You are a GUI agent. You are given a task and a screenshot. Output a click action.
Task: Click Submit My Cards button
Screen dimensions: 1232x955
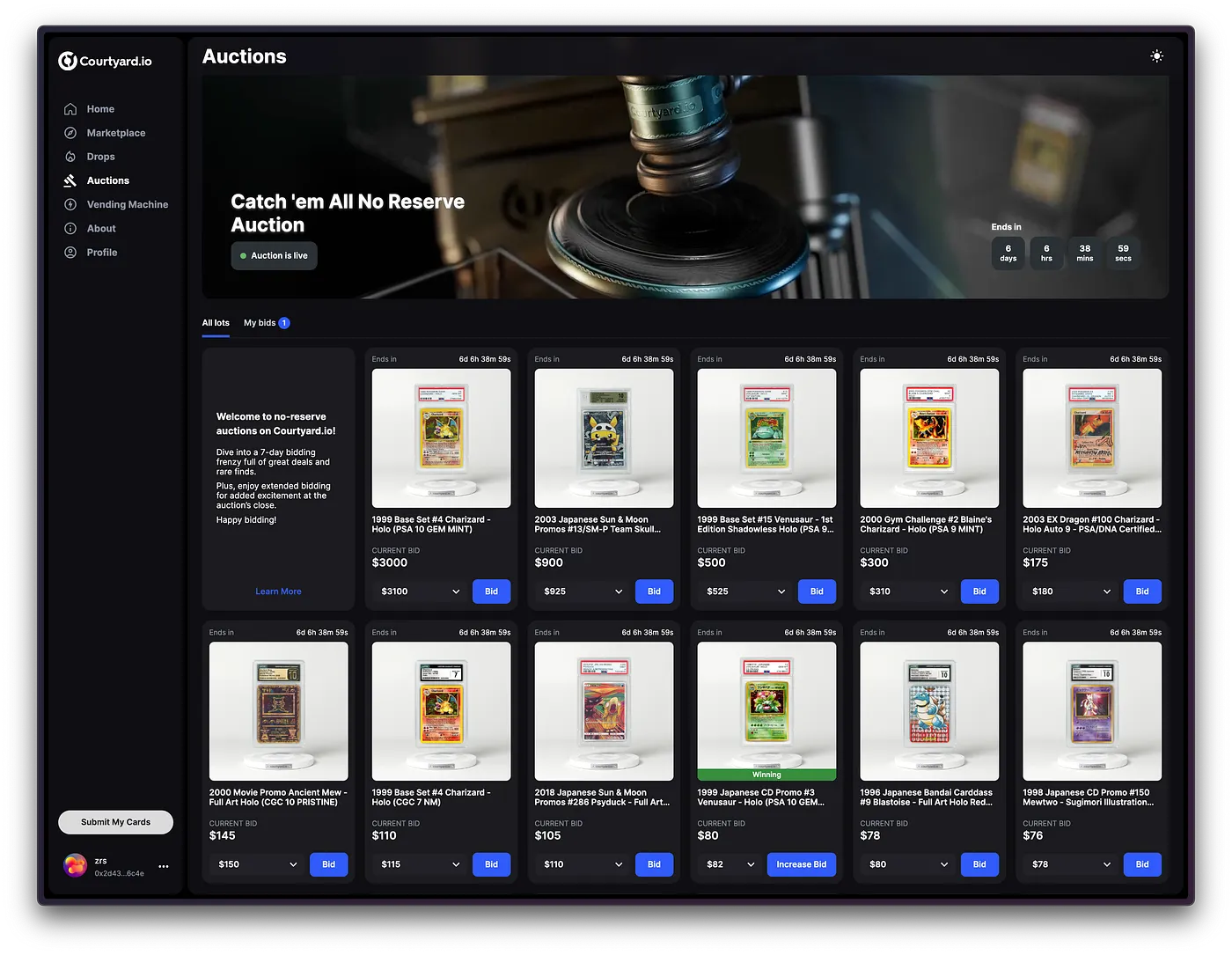click(x=115, y=822)
